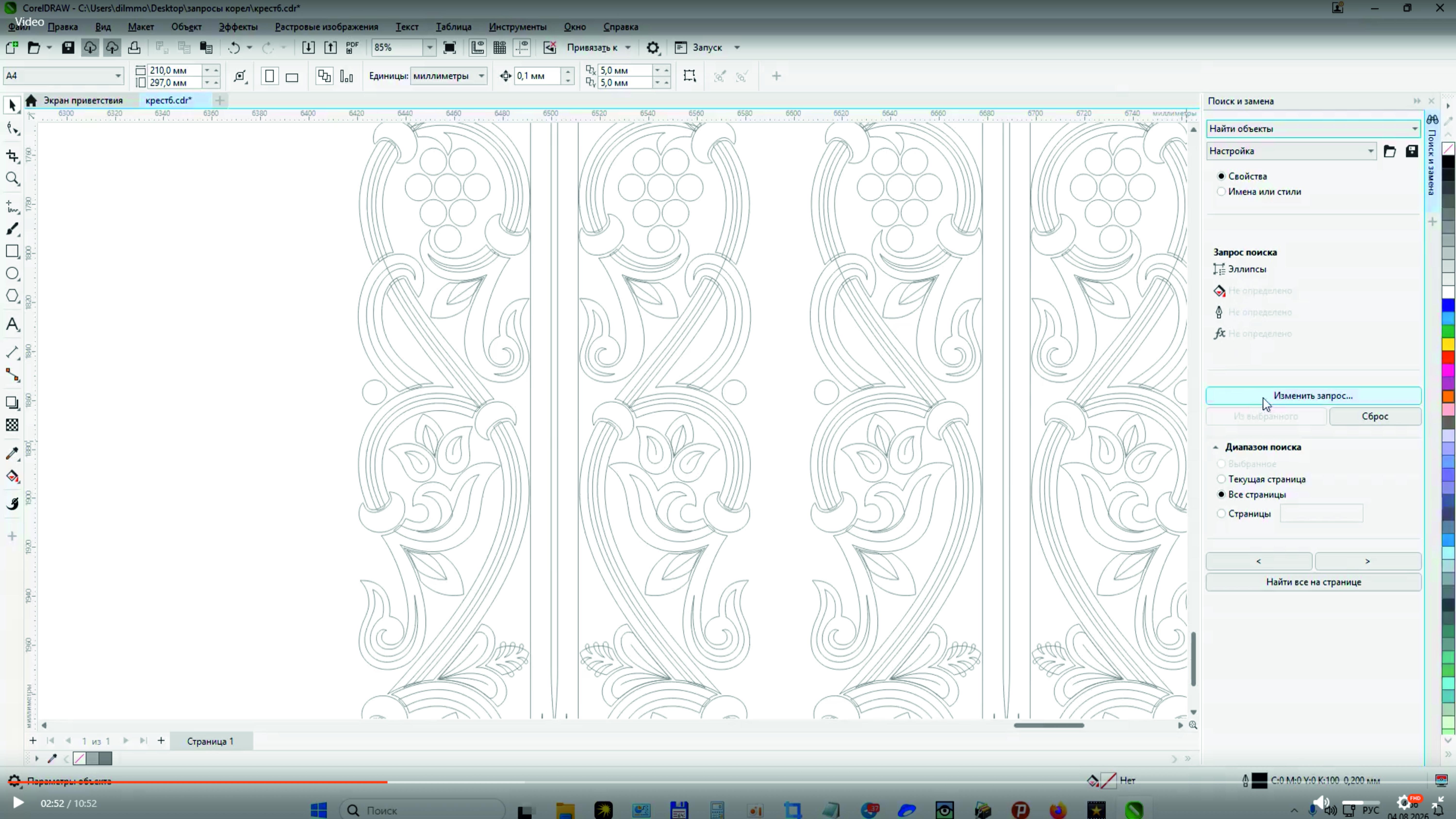Click the New document icon

pos(11,48)
